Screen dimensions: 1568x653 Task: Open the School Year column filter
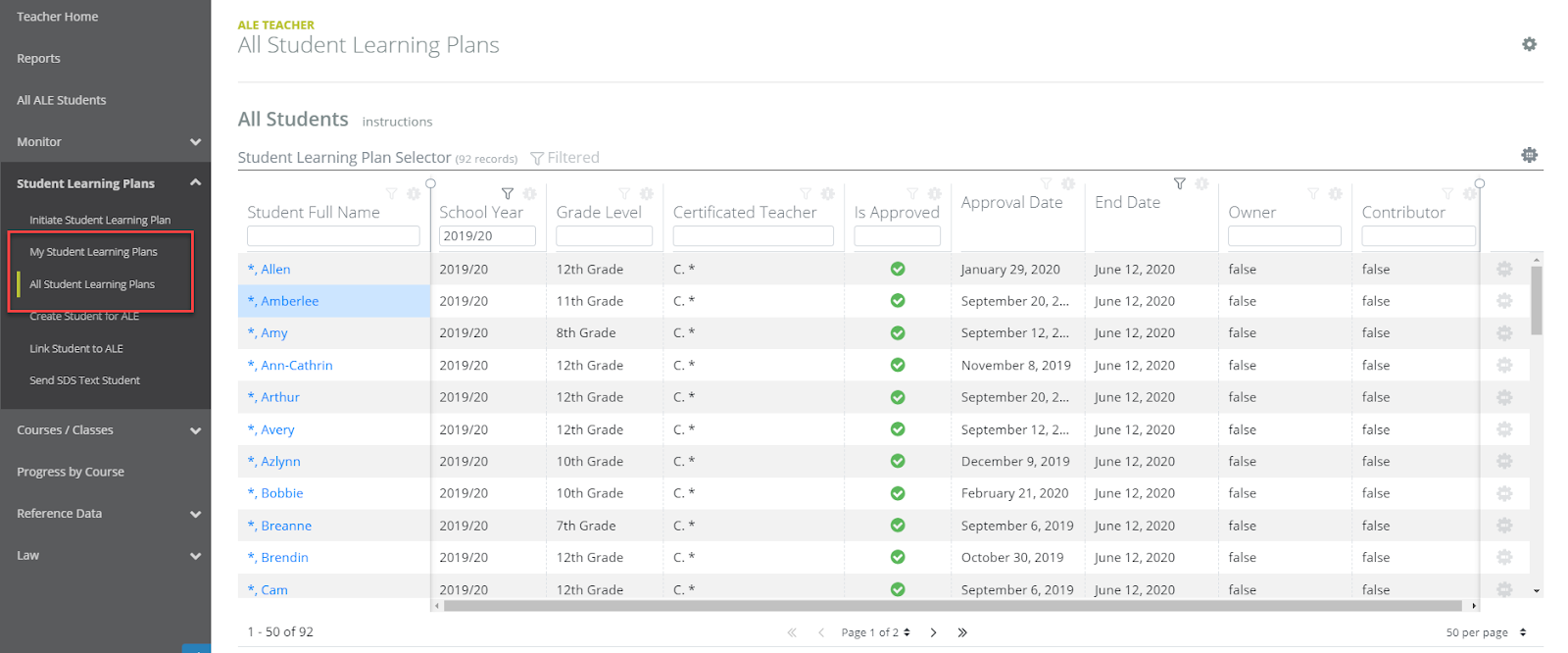[508, 194]
